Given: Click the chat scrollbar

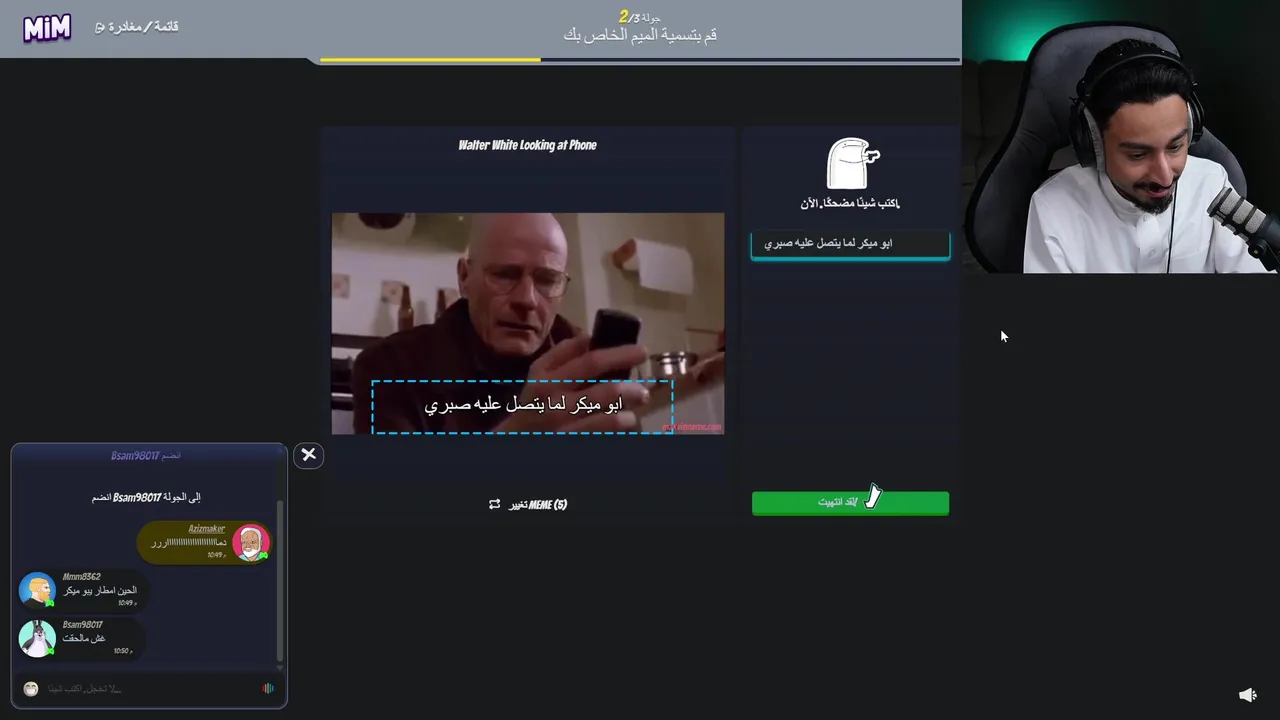Looking at the screenshot, I should tap(280, 580).
